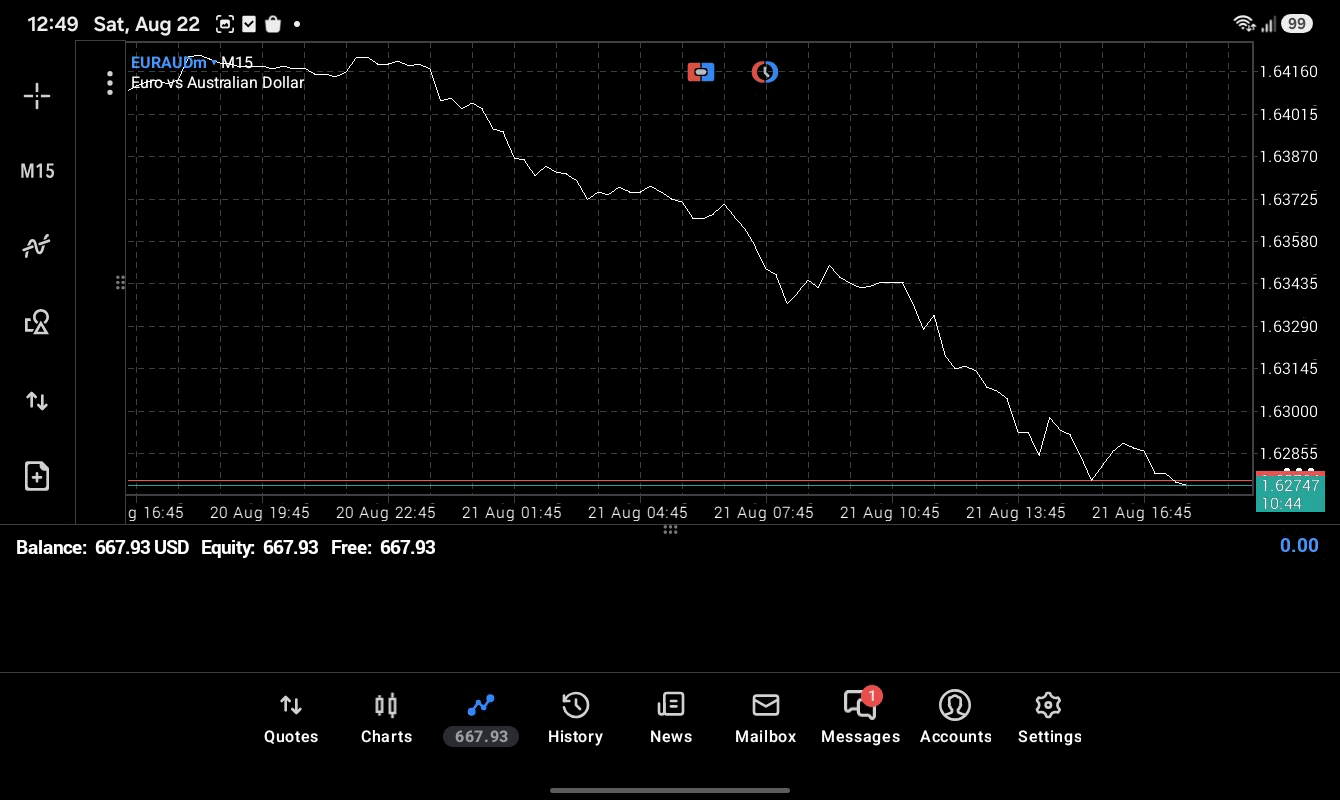Open the Settings gear tab

[x=1049, y=719]
